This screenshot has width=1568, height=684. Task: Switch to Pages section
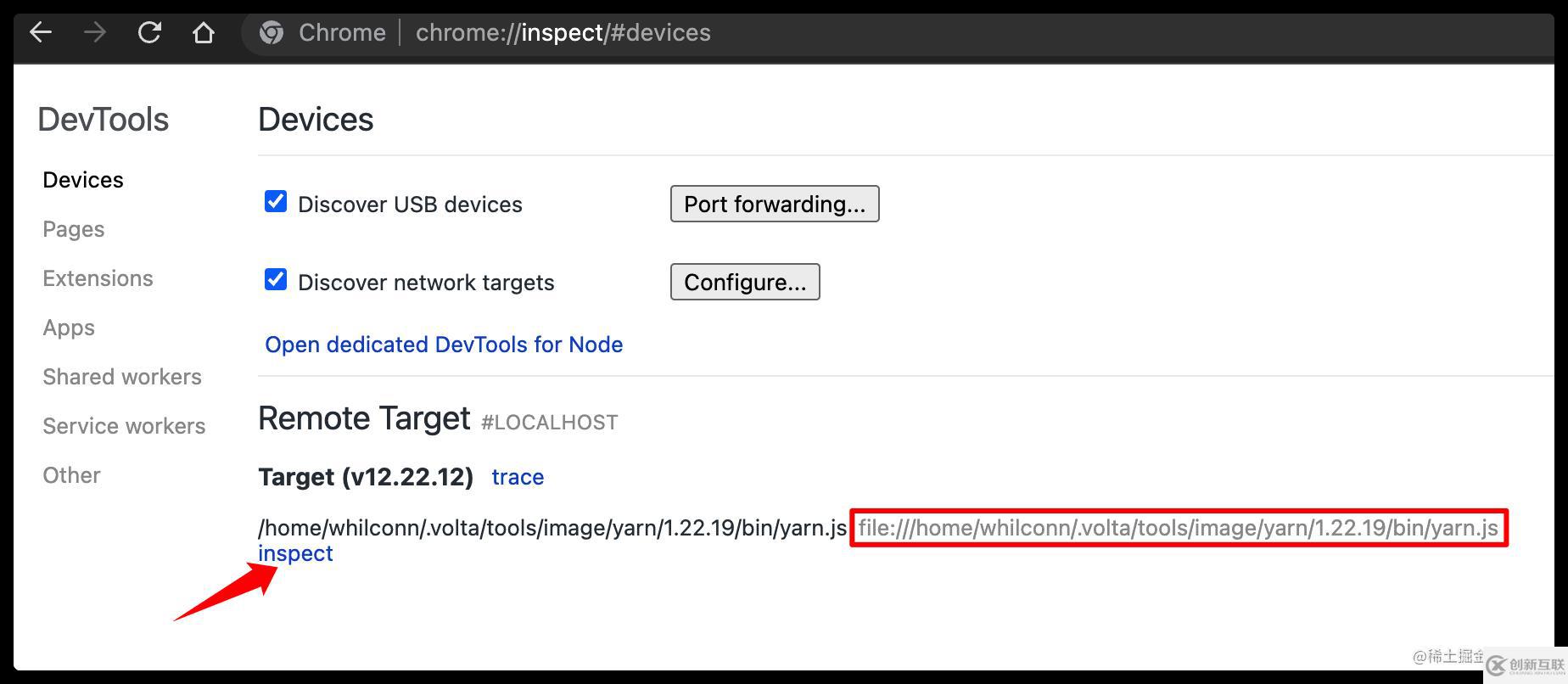click(x=74, y=229)
